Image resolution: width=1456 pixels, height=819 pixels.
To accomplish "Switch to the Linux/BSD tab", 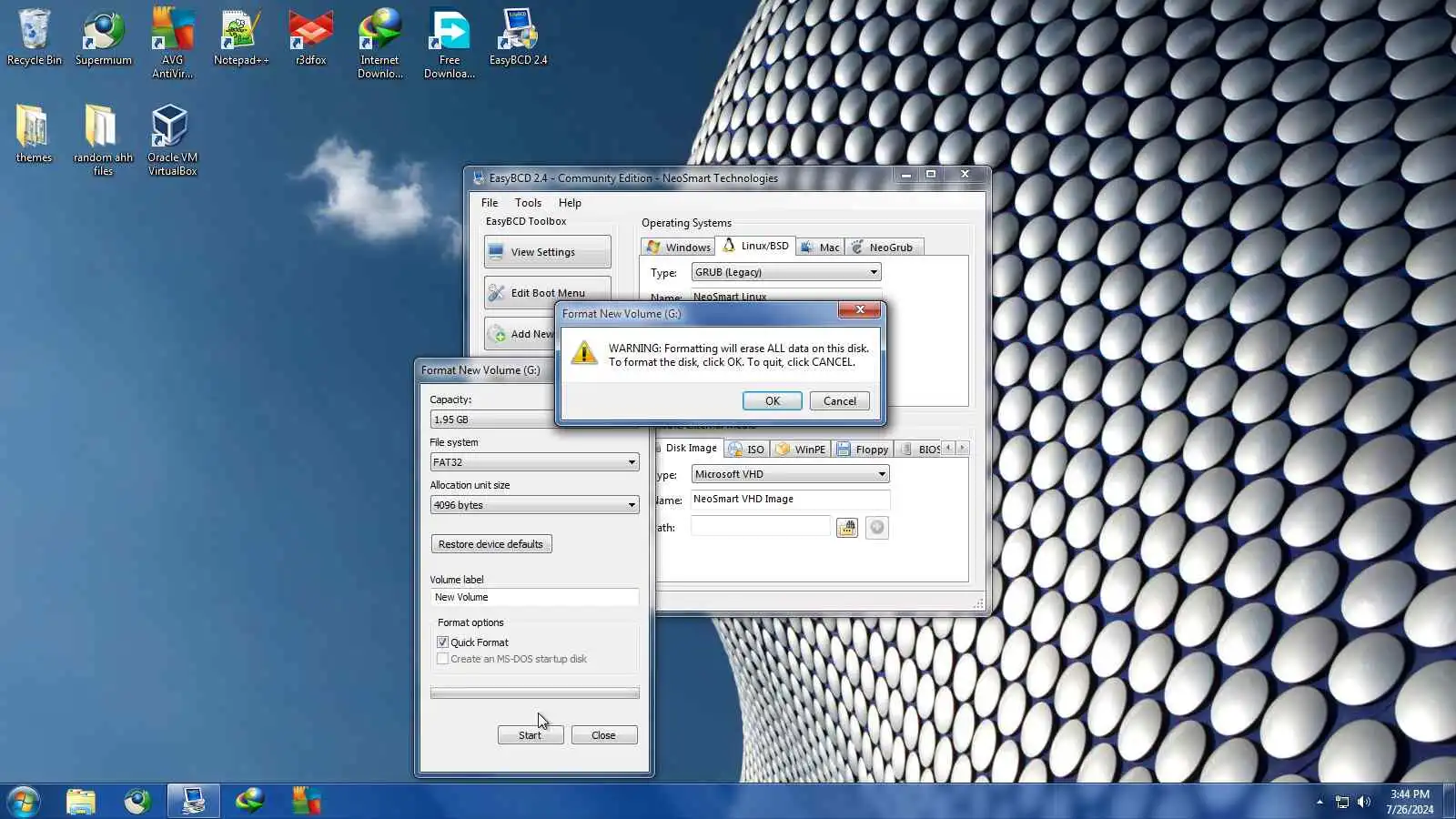I will pyautogui.click(x=755, y=246).
